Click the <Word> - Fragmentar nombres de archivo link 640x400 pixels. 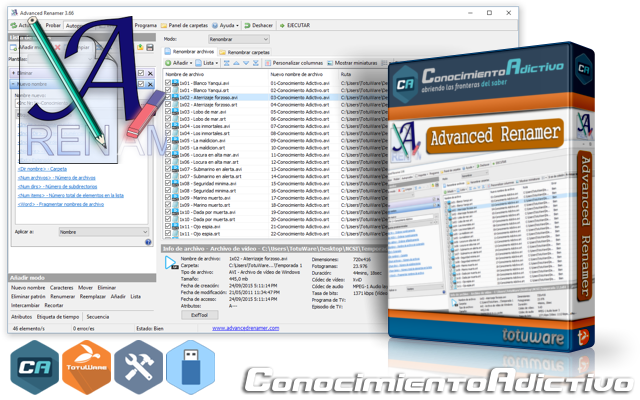pos(61,204)
